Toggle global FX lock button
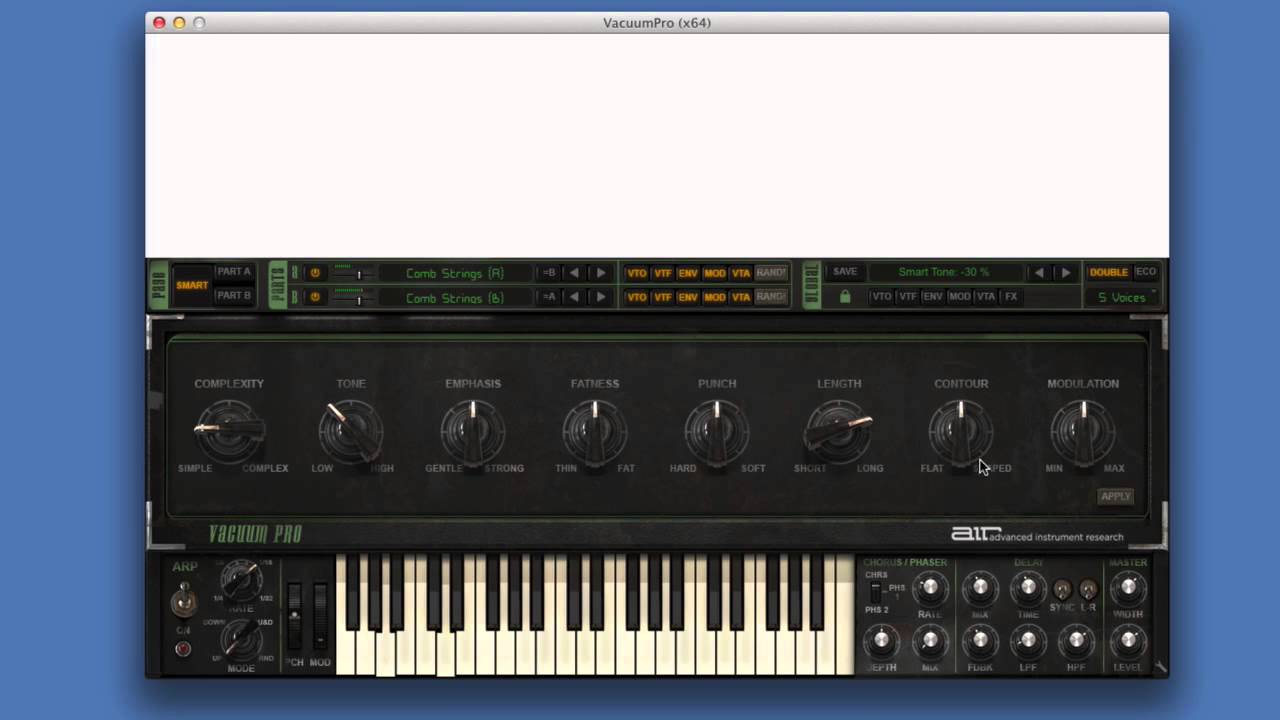The width and height of the screenshot is (1280, 720). (1011, 297)
